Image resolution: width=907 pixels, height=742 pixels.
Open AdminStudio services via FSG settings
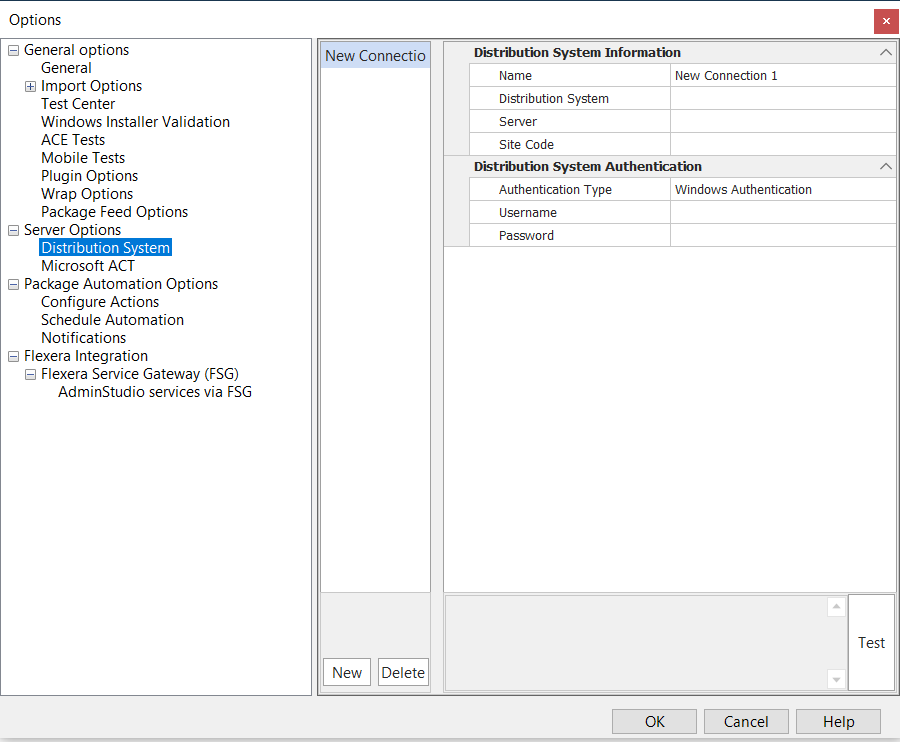[153, 391]
